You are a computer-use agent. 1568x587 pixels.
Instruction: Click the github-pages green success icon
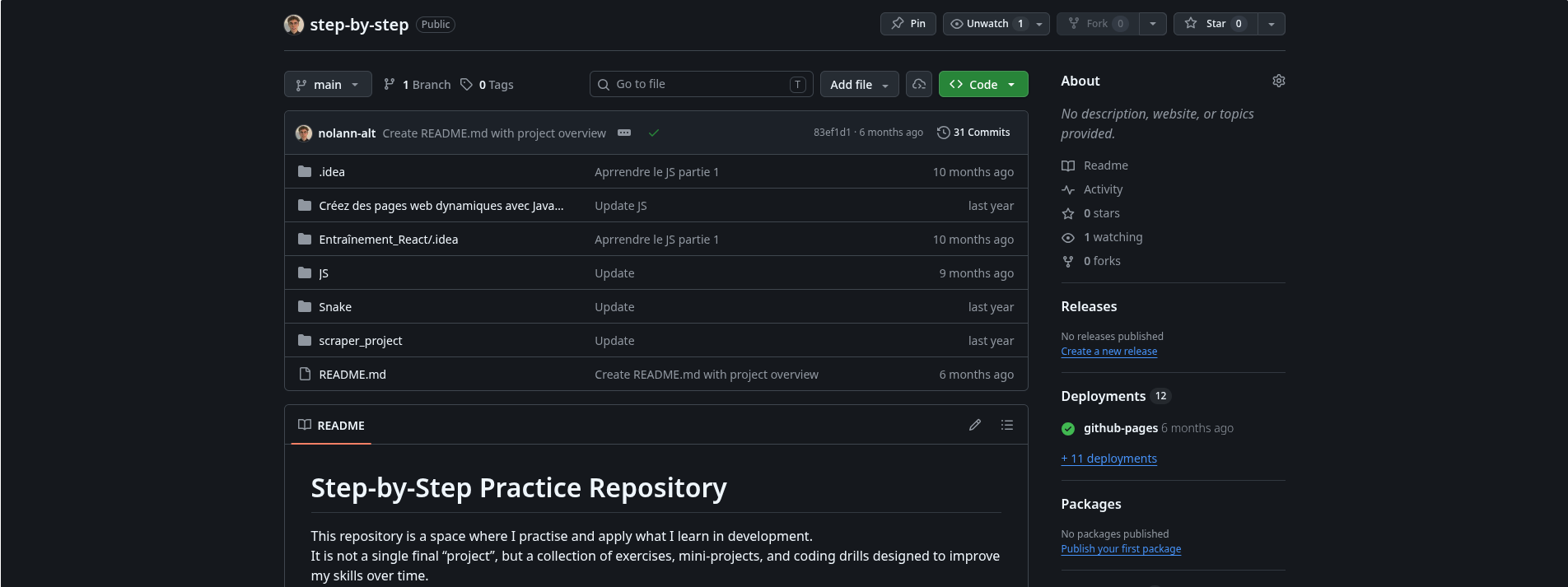pos(1068,428)
